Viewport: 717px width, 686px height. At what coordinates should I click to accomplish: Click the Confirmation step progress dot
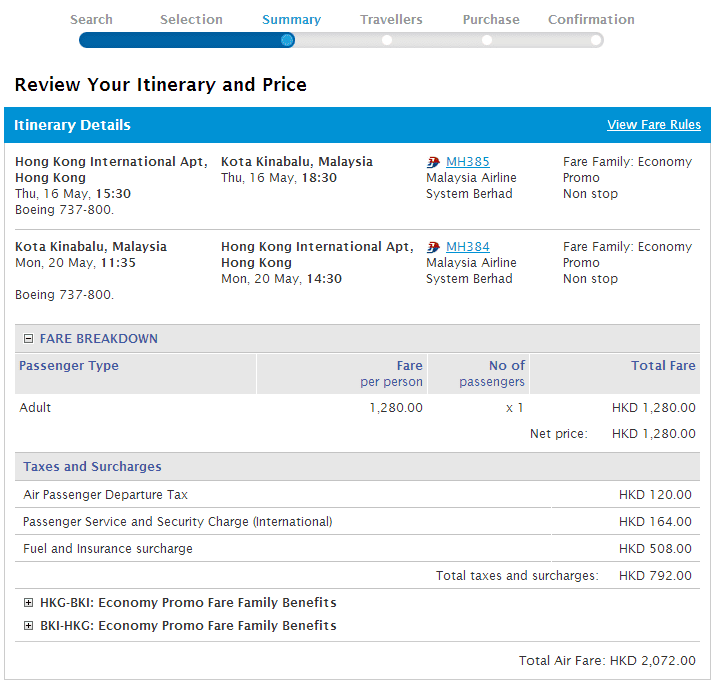[x=595, y=40]
